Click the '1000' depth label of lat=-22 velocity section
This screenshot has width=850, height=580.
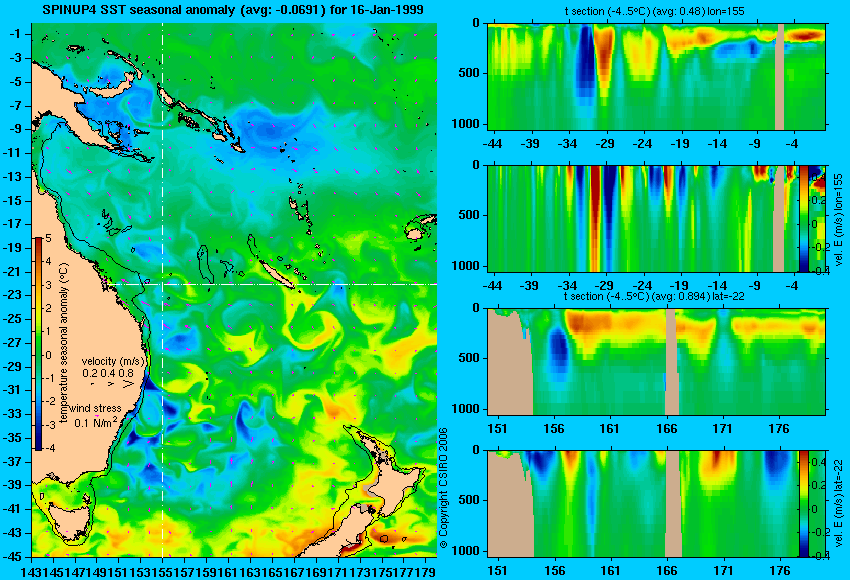(466, 551)
